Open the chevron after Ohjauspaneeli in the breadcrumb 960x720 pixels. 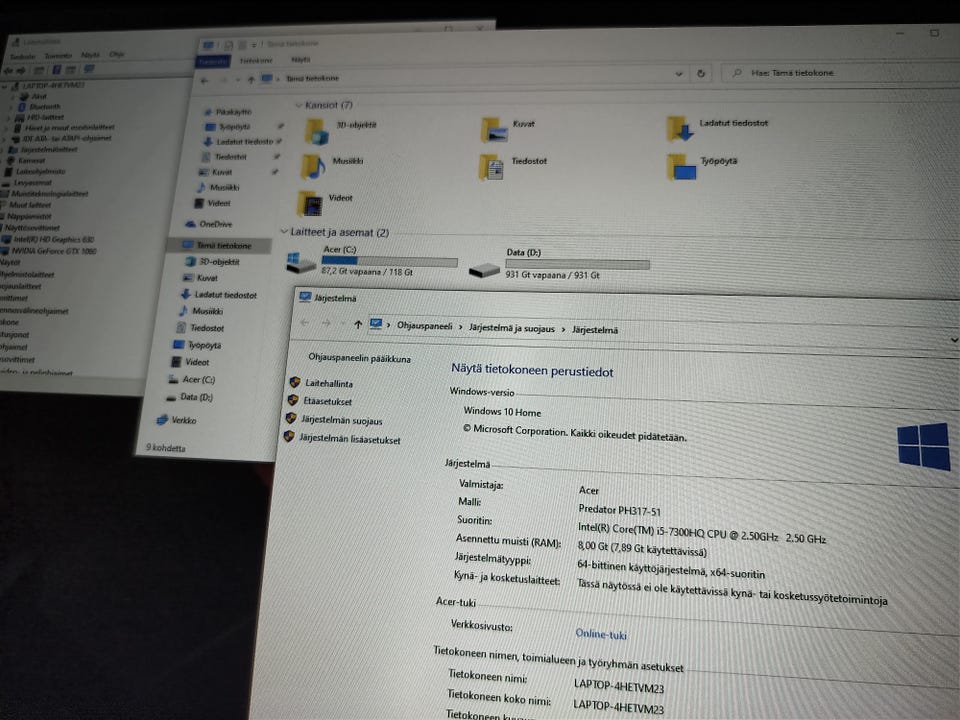pyautogui.click(x=460, y=327)
